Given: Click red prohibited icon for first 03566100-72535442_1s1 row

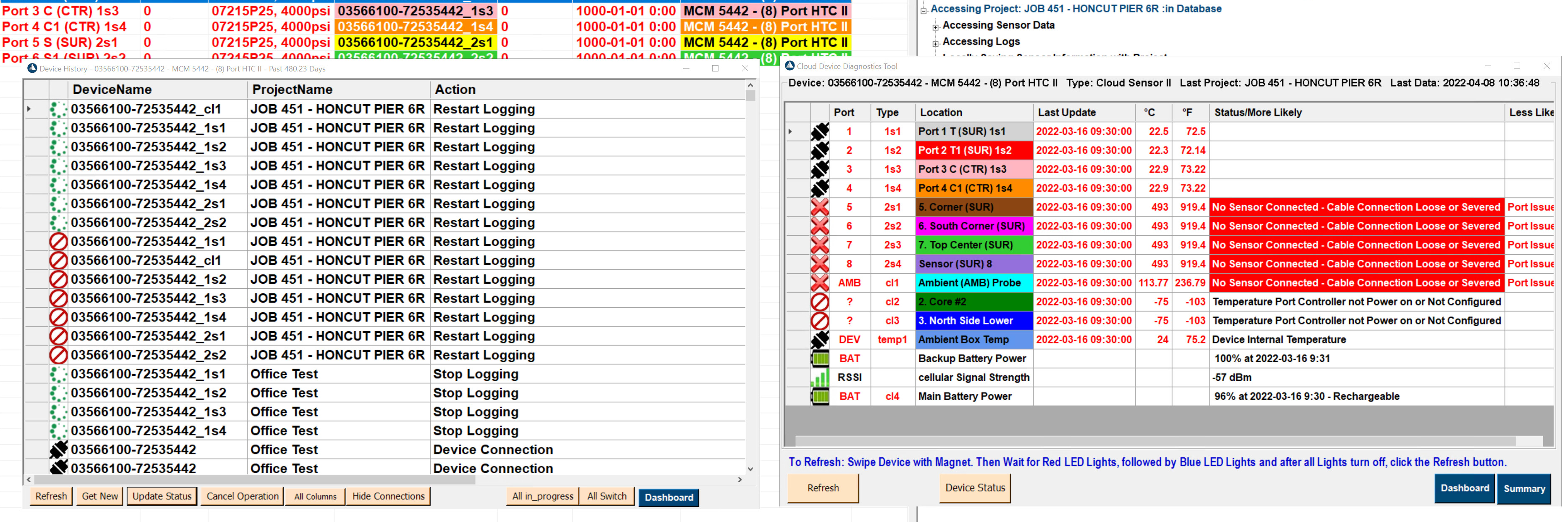Looking at the screenshot, I should tap(58, 242).
